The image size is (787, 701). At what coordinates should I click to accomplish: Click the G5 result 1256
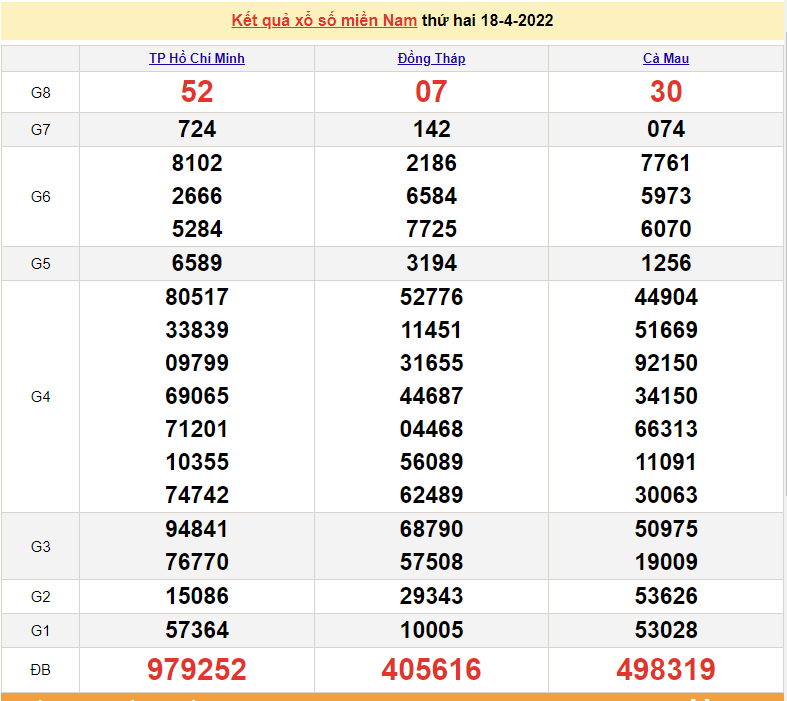point(666,263)
